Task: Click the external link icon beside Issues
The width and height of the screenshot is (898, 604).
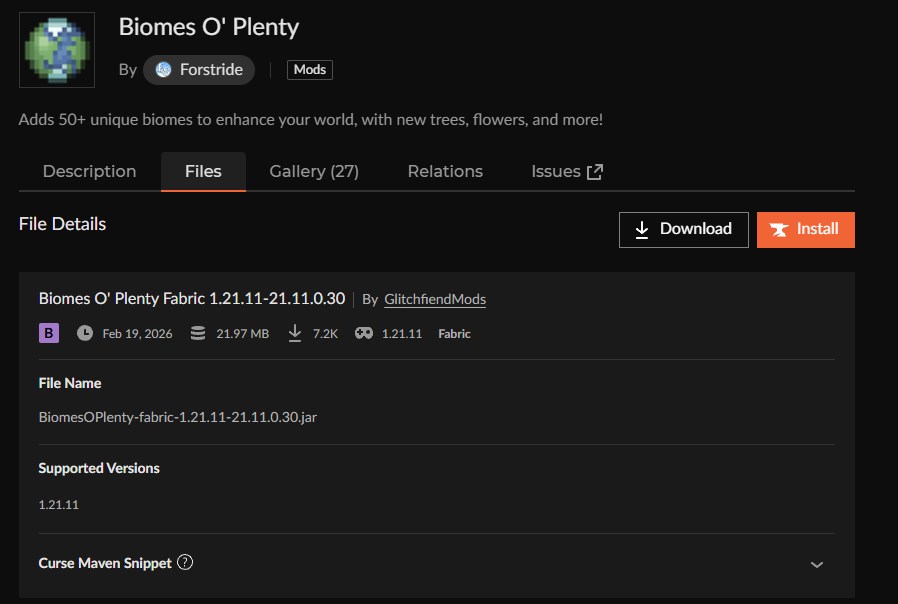Action: pos(595,172)
